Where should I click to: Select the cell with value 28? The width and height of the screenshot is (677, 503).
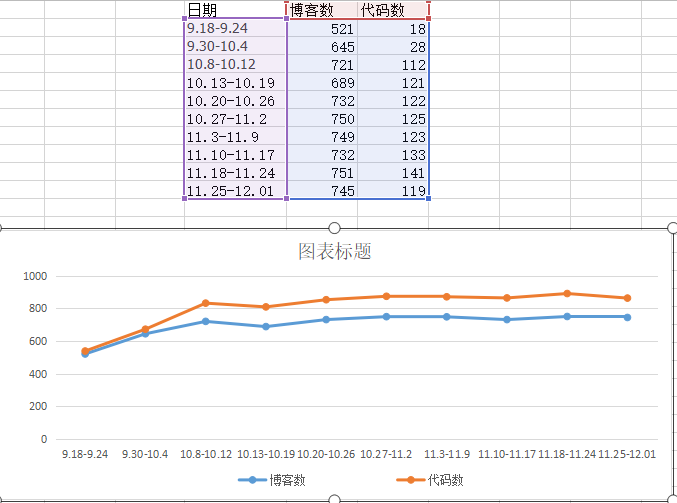coord(393,46)
